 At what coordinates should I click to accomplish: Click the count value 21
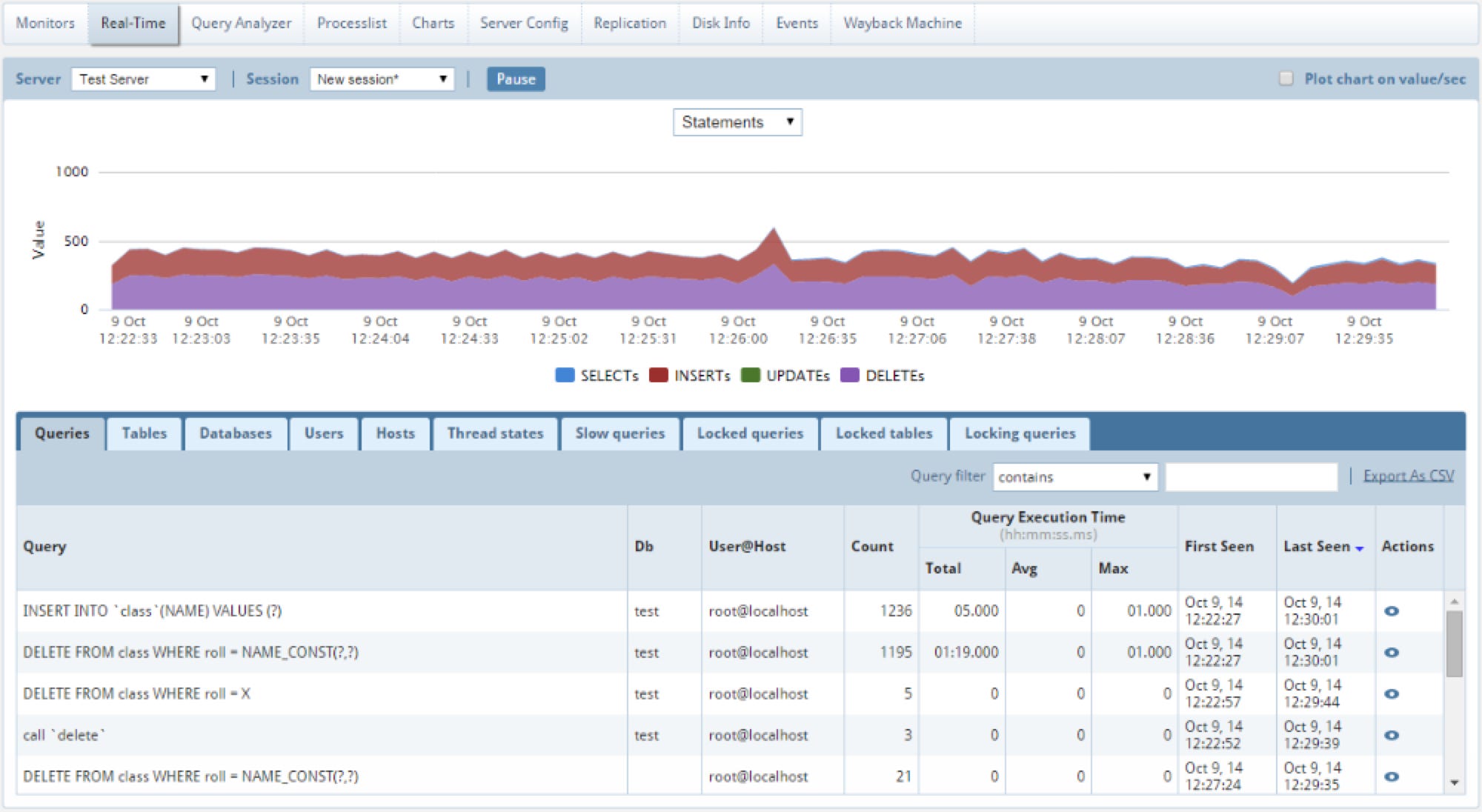(x=903, y=777)
